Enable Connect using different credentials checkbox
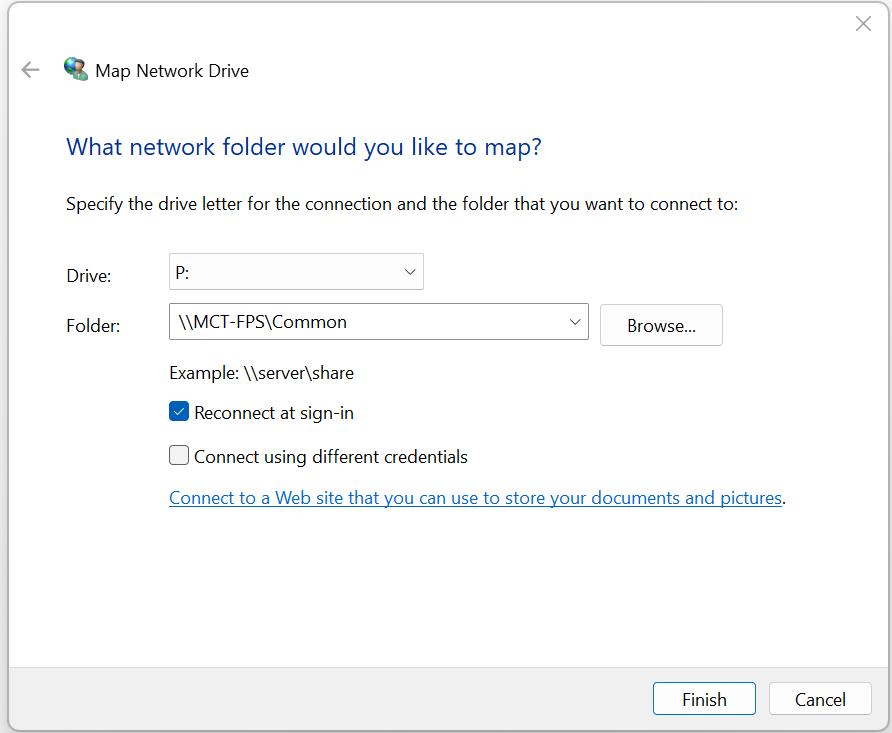 click(179, 456)
